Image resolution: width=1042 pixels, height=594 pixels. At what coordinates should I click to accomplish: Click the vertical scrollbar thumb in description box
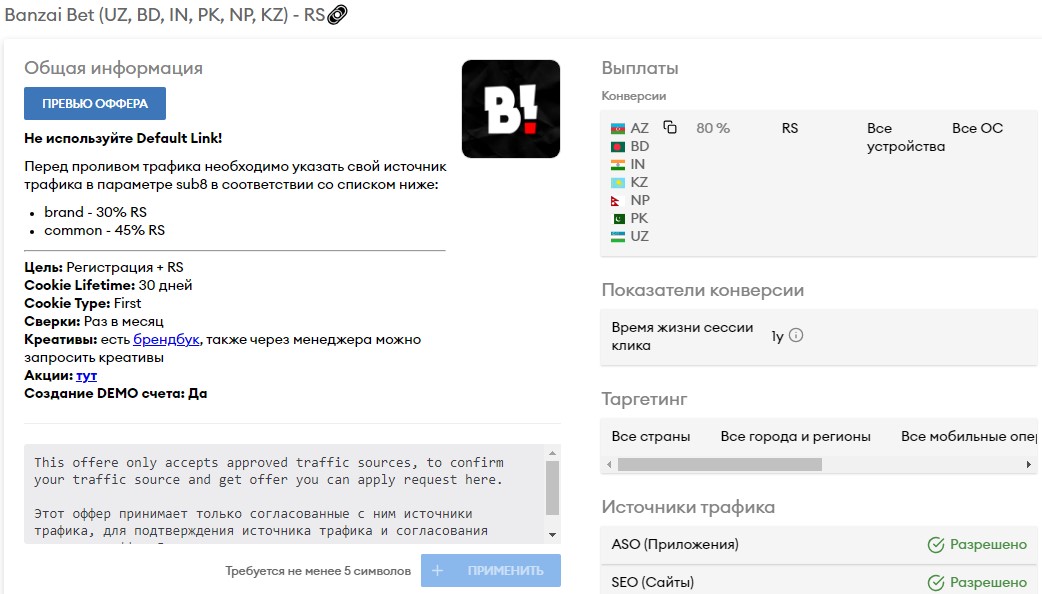pos(552,488)
